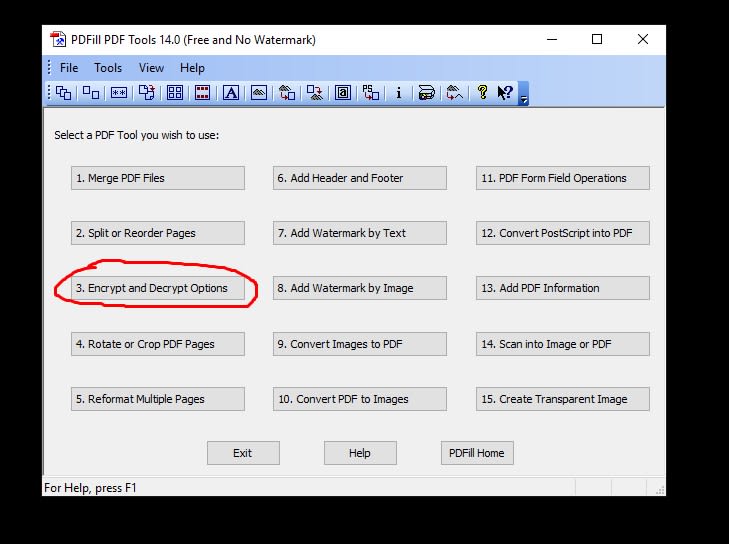
Task: Maximize the PDFill PDF Tools window
Action: tap(597, 40)
